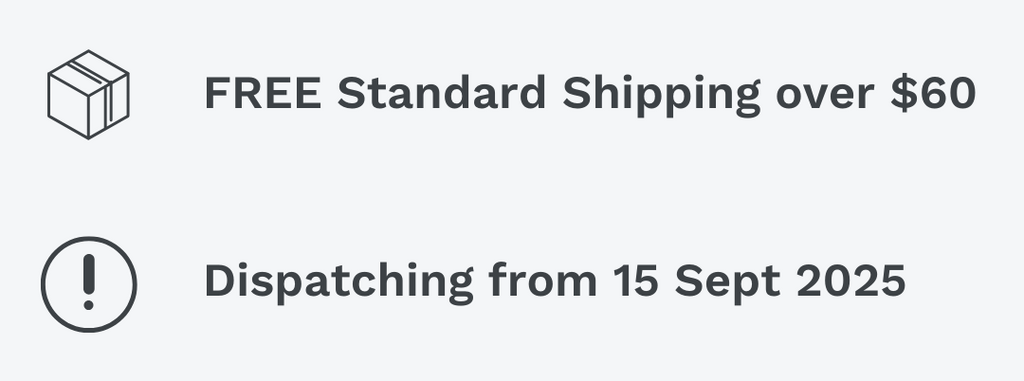Click the $60 amount in shipping text
The width and height of the screenshot is (1024, 381).
(933, 93)
